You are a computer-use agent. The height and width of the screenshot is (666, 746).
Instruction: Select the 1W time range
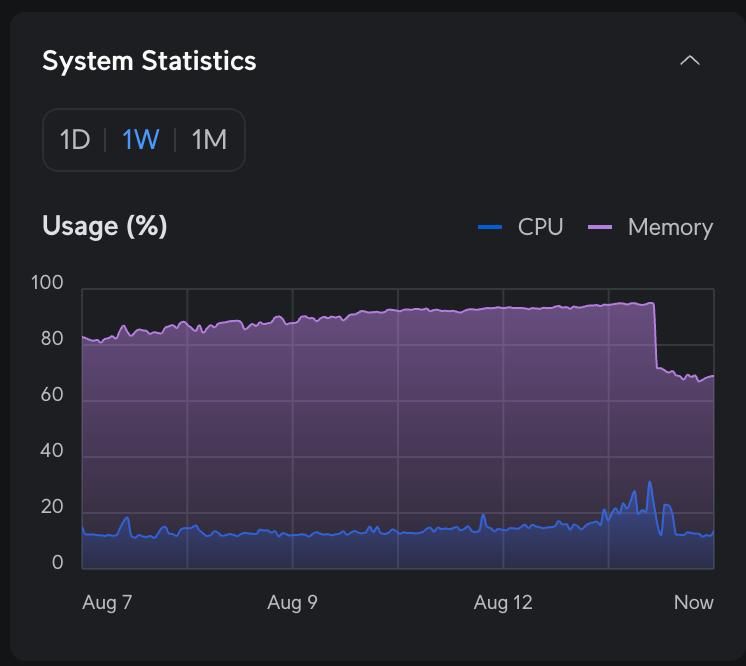click(140, 140)
